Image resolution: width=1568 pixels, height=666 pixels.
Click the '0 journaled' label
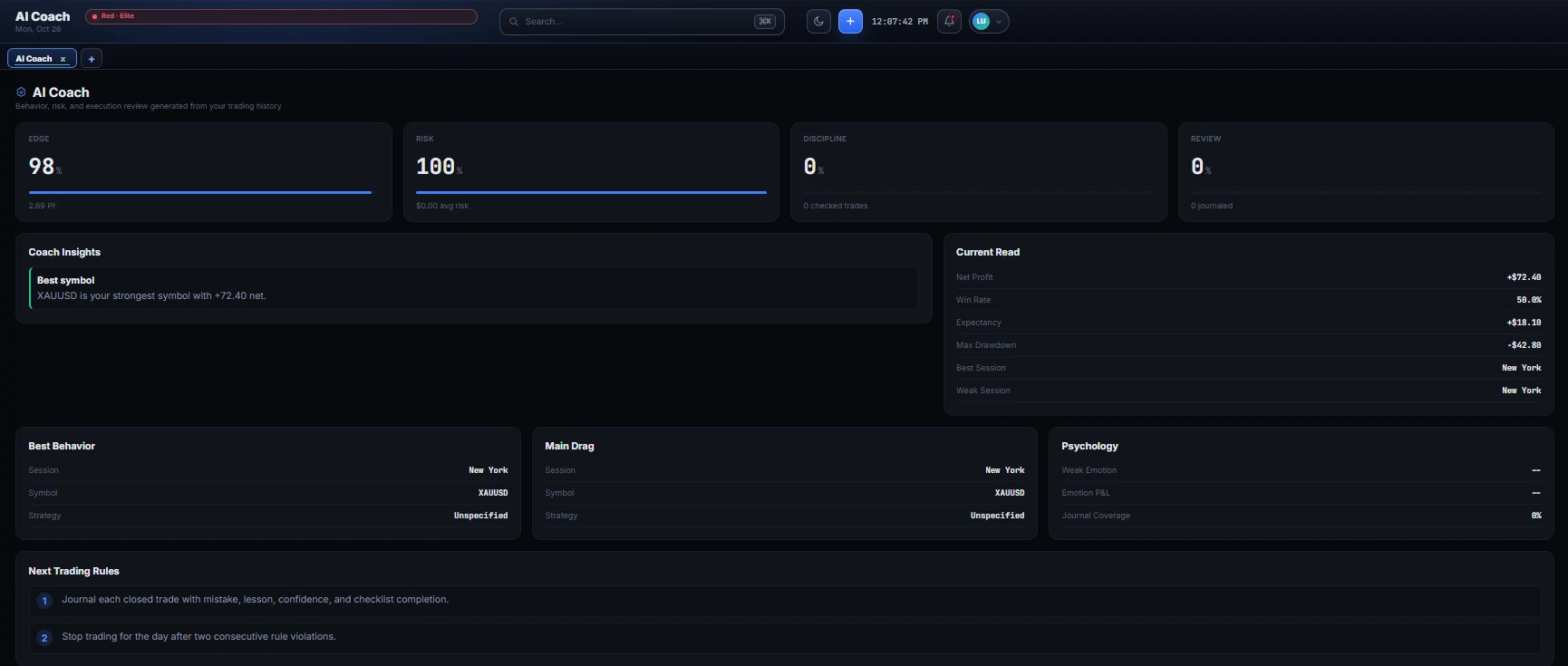1212,206
